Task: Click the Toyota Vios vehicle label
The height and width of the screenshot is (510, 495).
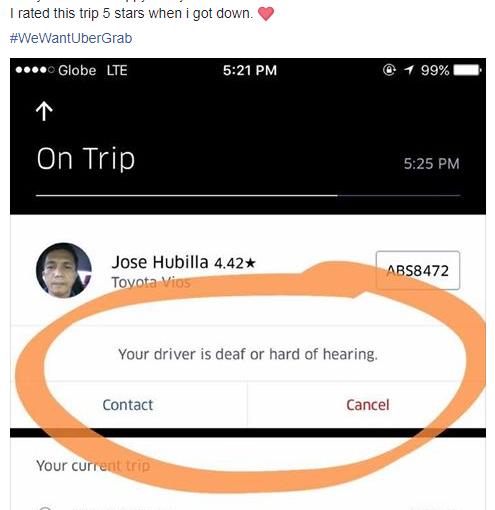Action: click(x=151, y=283)
